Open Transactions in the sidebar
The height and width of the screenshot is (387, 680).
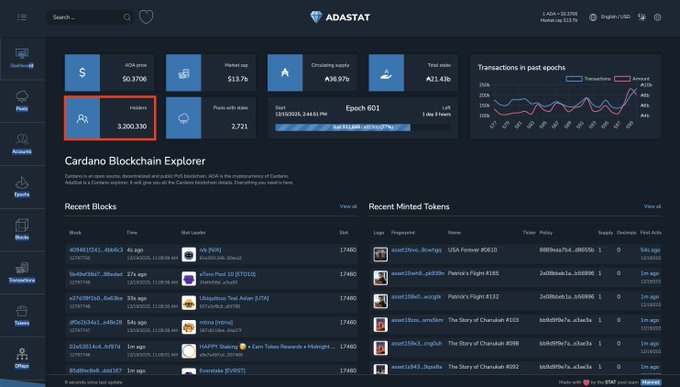tap(22, 272)
